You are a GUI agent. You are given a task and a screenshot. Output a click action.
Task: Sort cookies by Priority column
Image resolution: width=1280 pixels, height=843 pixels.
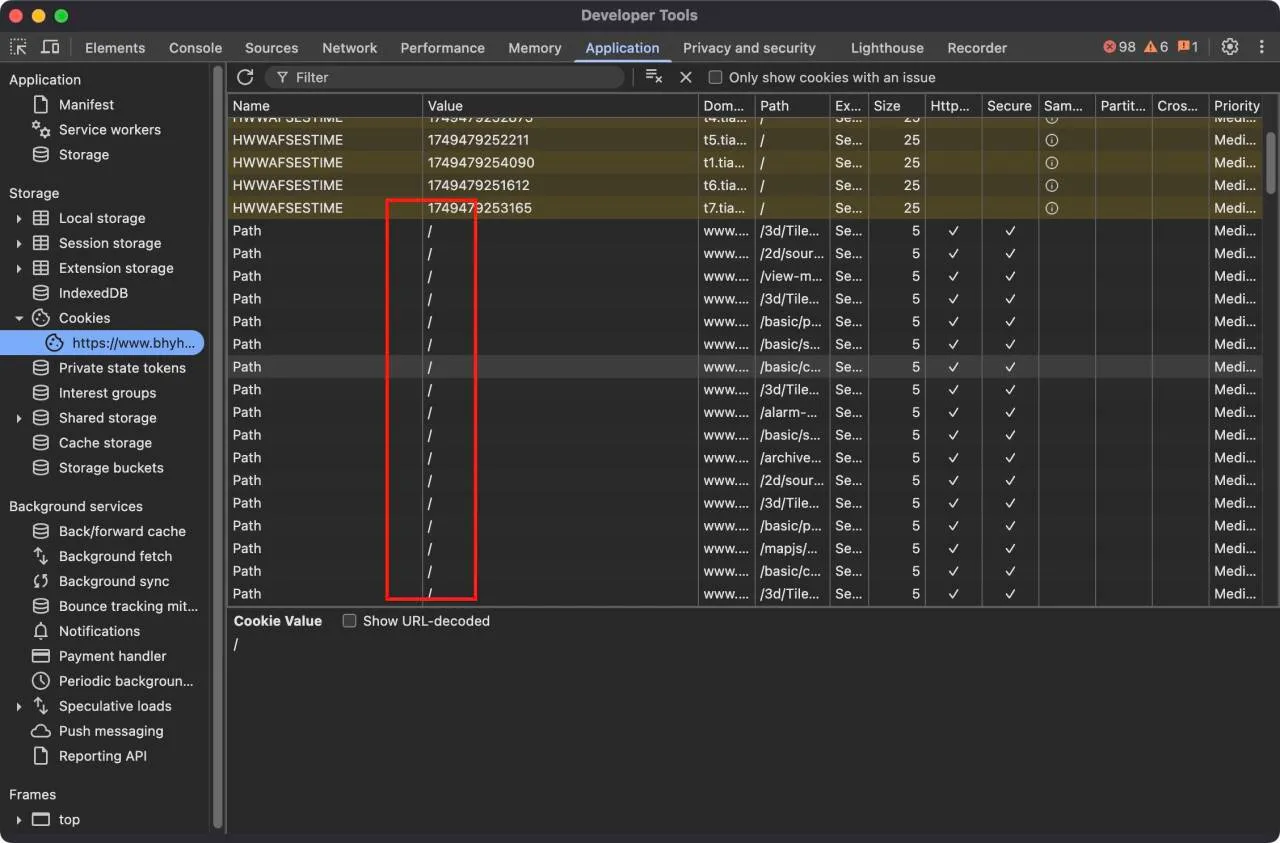pyautogui.click(x=1237, y=105)
